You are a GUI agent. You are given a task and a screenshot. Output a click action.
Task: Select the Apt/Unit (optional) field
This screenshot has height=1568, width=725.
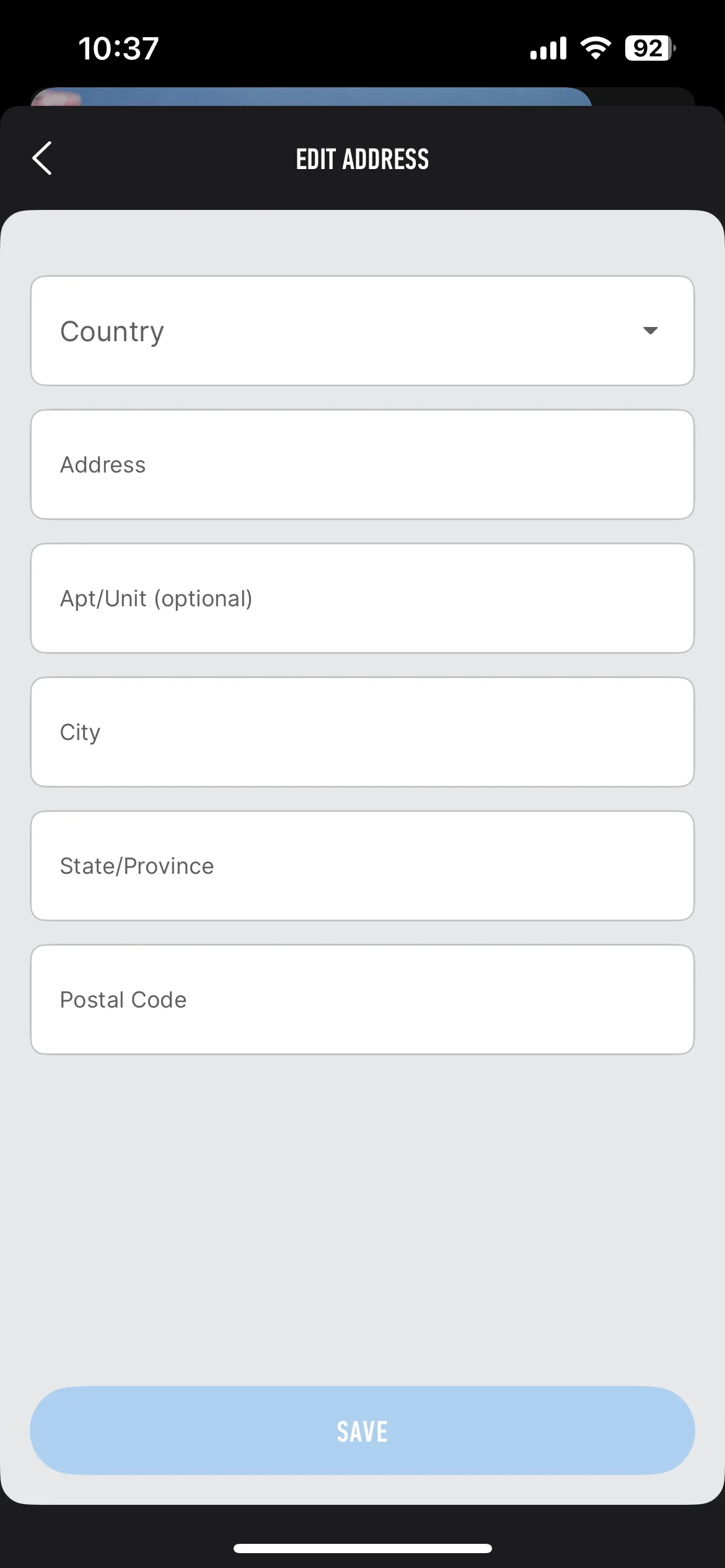[x=362, y=598]
